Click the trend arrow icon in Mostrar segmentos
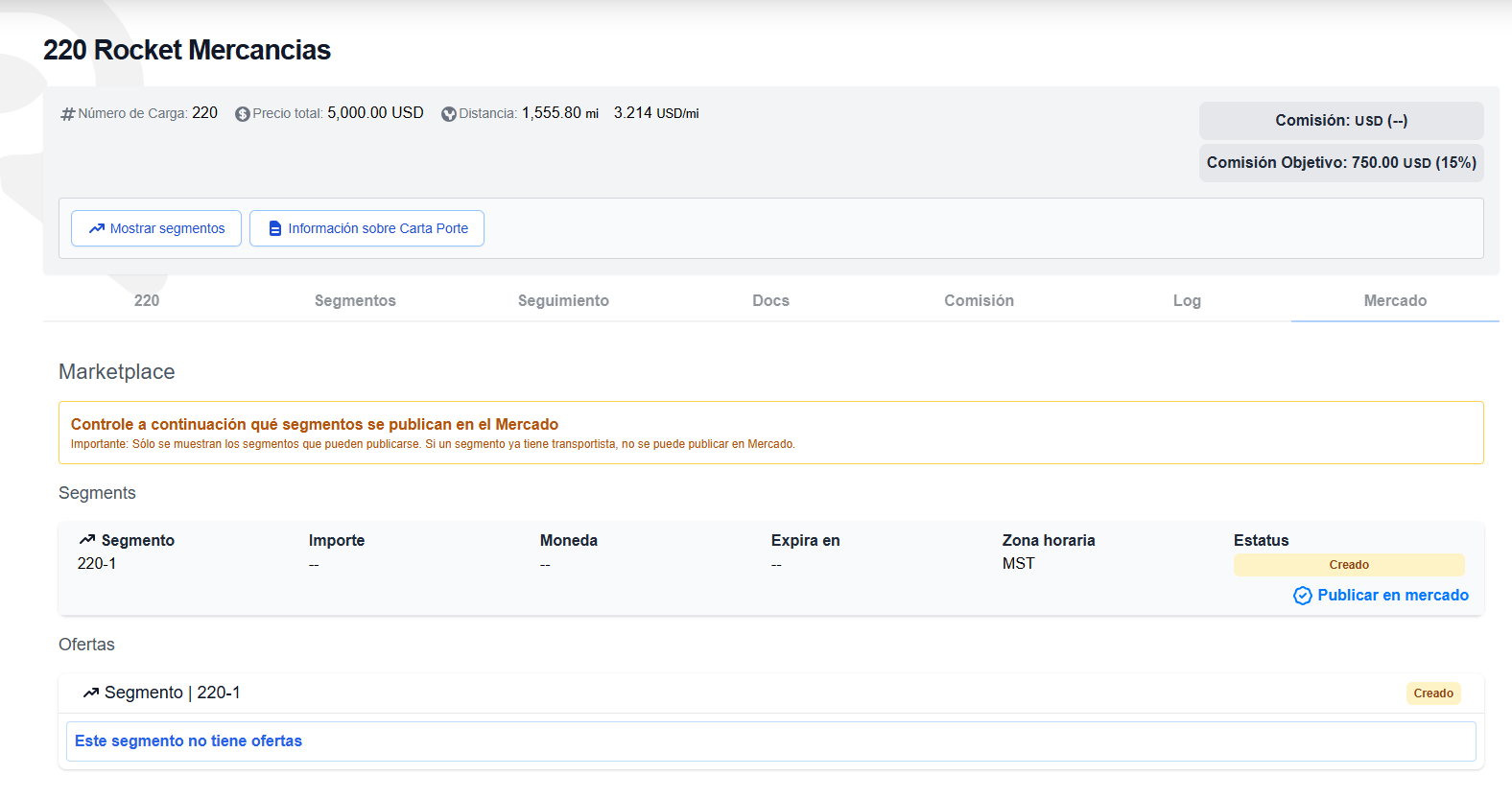Viewport: 1512px width, 799px height. pyautogui.click(x=97, y=228)
